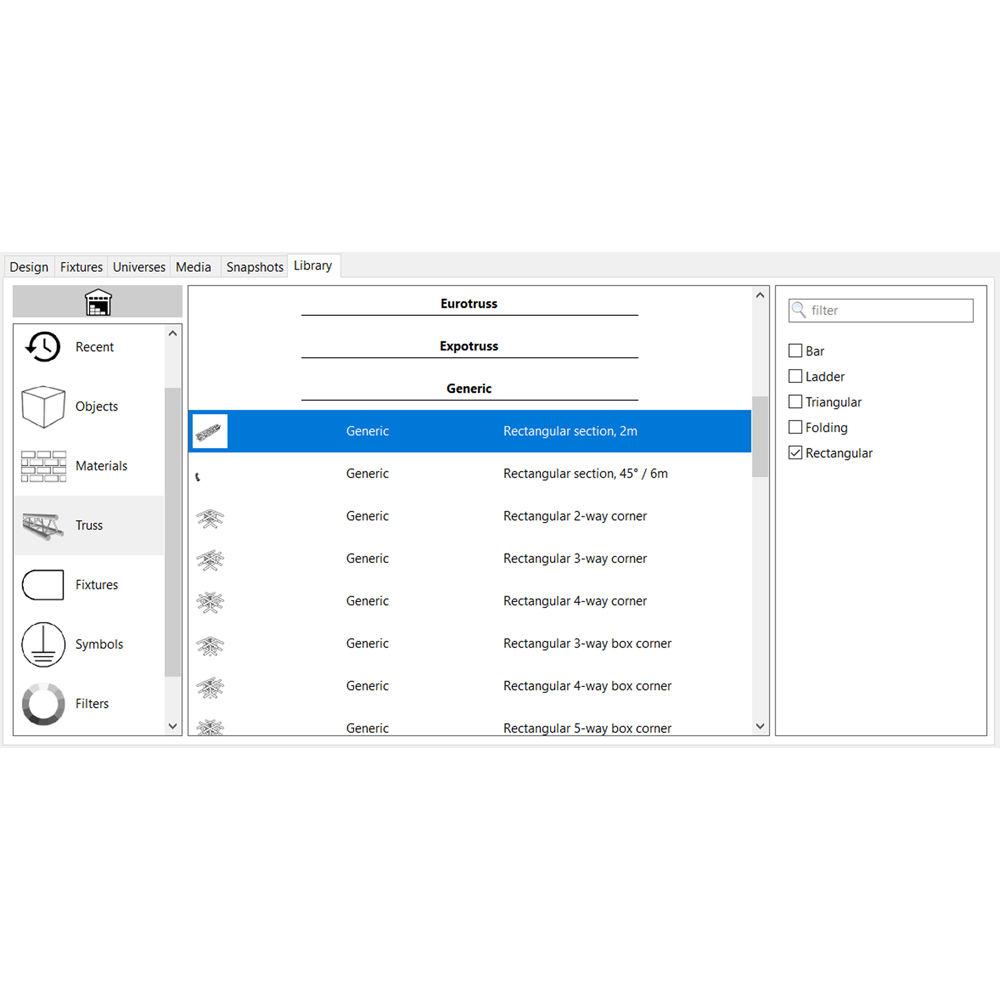
Task: Select the Recent category icon
Action: pyautogui.click(x=41, y=346)
